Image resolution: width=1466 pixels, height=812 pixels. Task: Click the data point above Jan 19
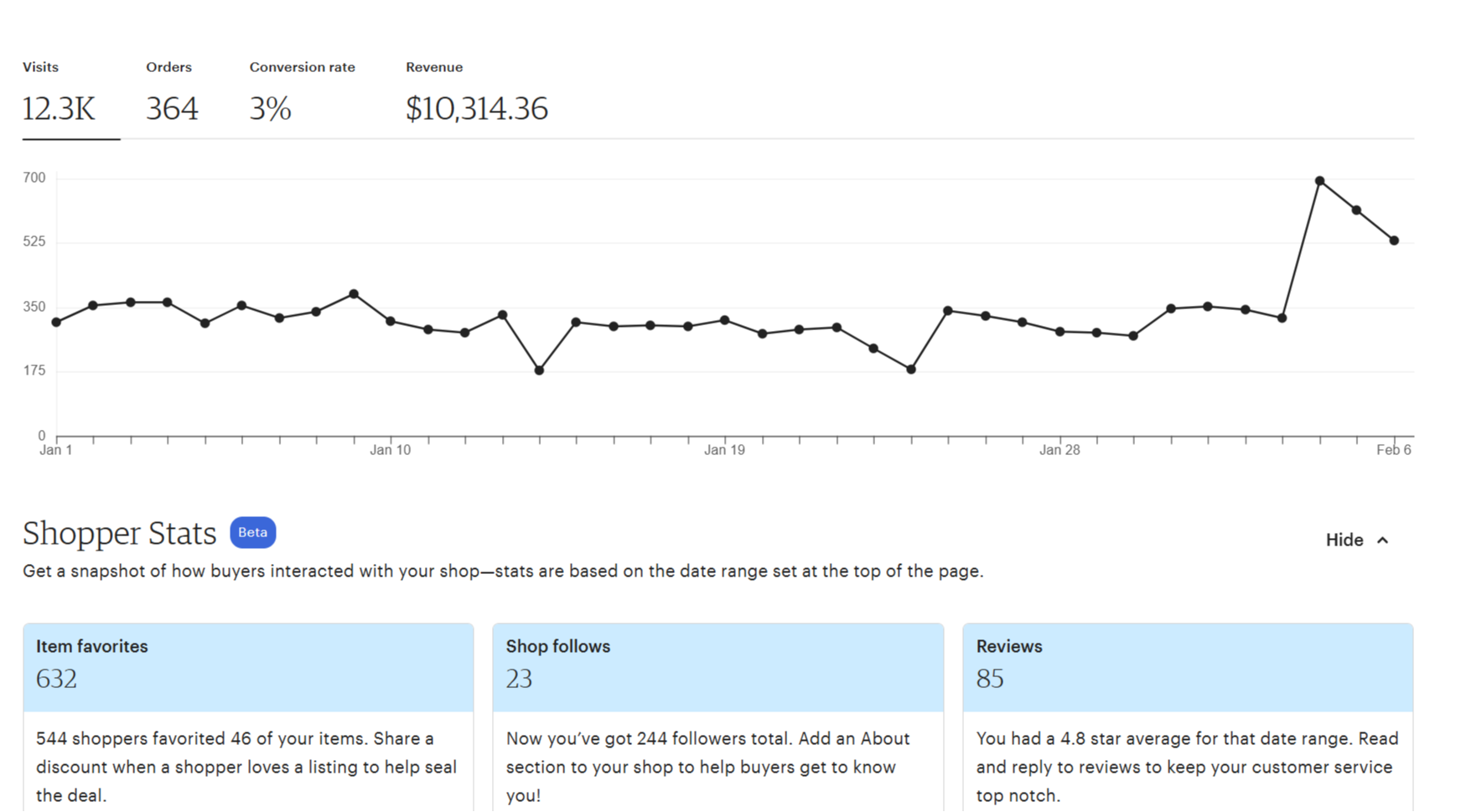(x=725, y=321)
